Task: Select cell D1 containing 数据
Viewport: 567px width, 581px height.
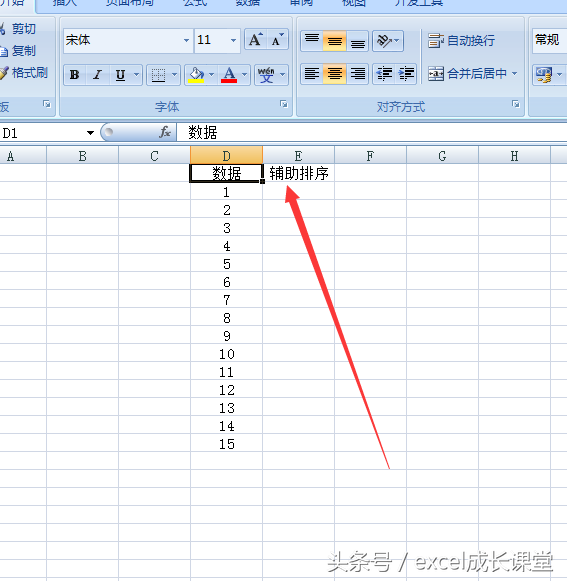Action: (226, 173)
